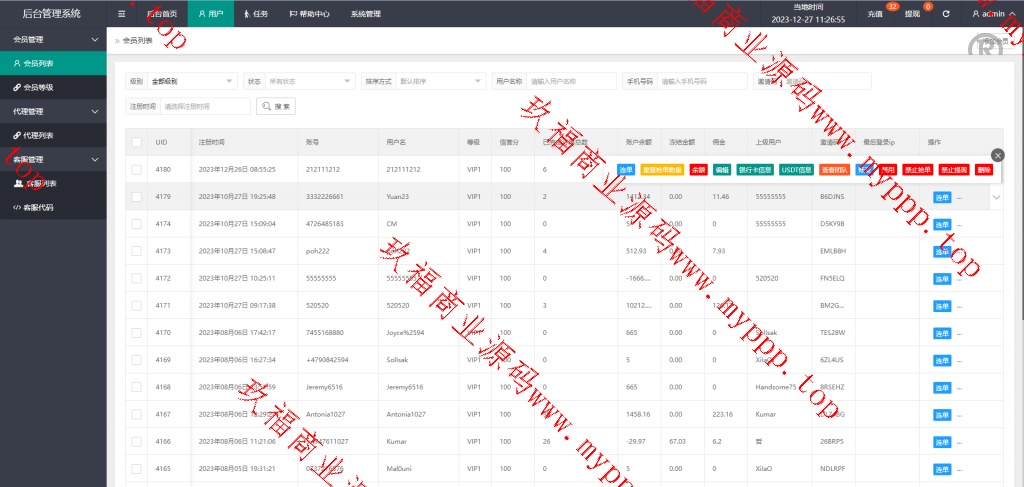This screenshot has width=1024, height=487.
Task: Open the 级别 level dropdown
Action: (192, 81)
